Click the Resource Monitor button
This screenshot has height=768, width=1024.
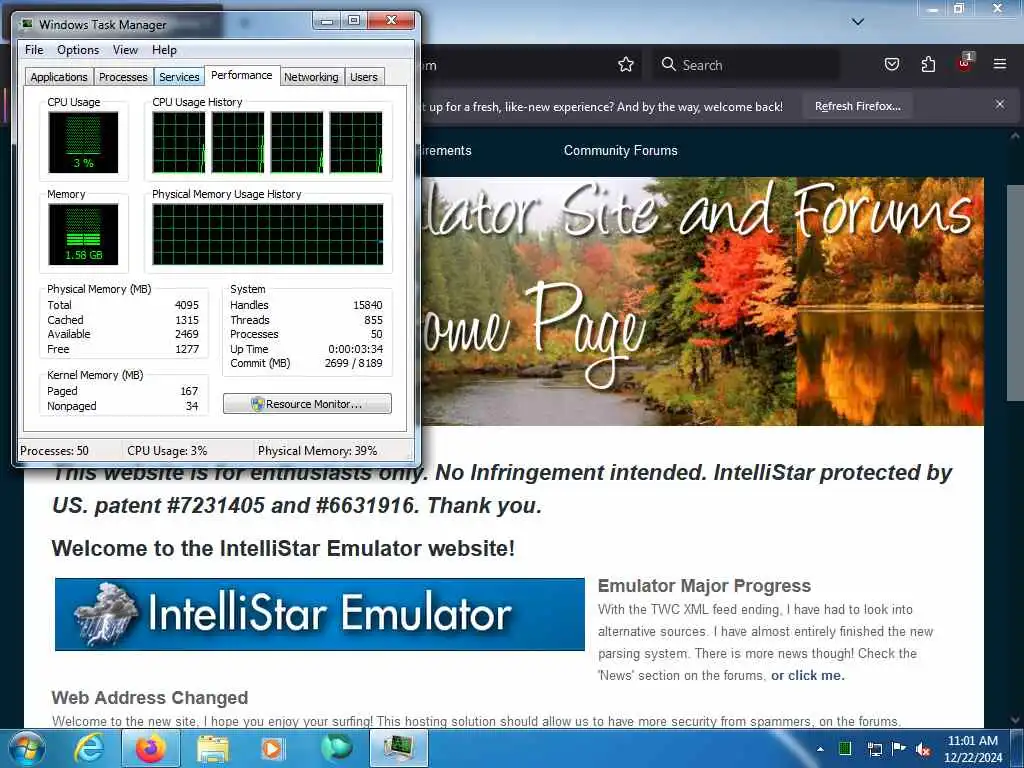[x=307, y=404]
